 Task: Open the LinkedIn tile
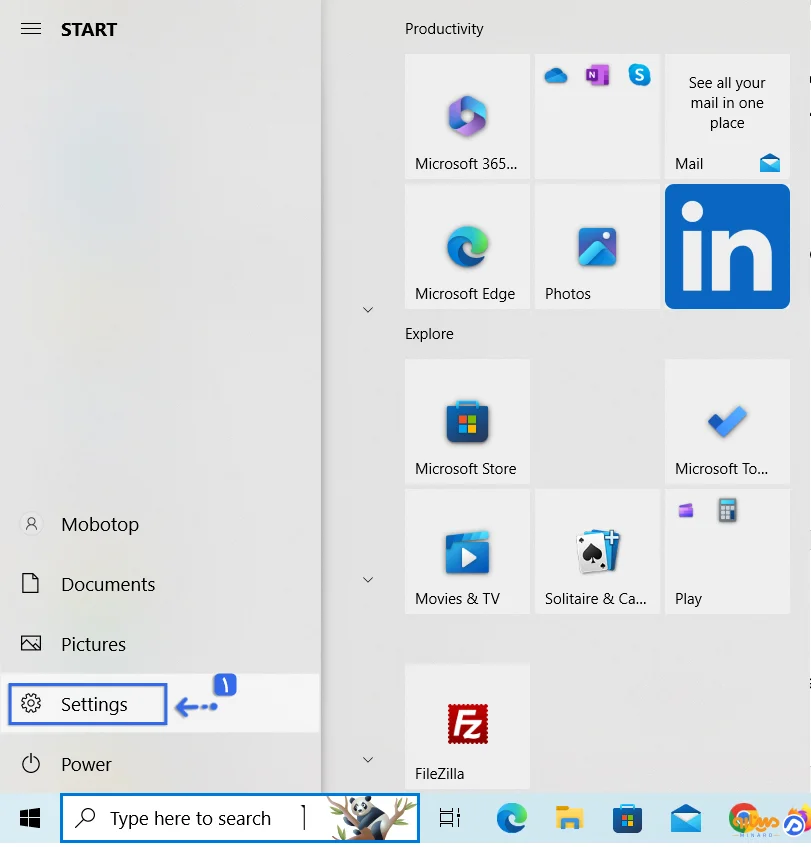(x=727, y=246)
